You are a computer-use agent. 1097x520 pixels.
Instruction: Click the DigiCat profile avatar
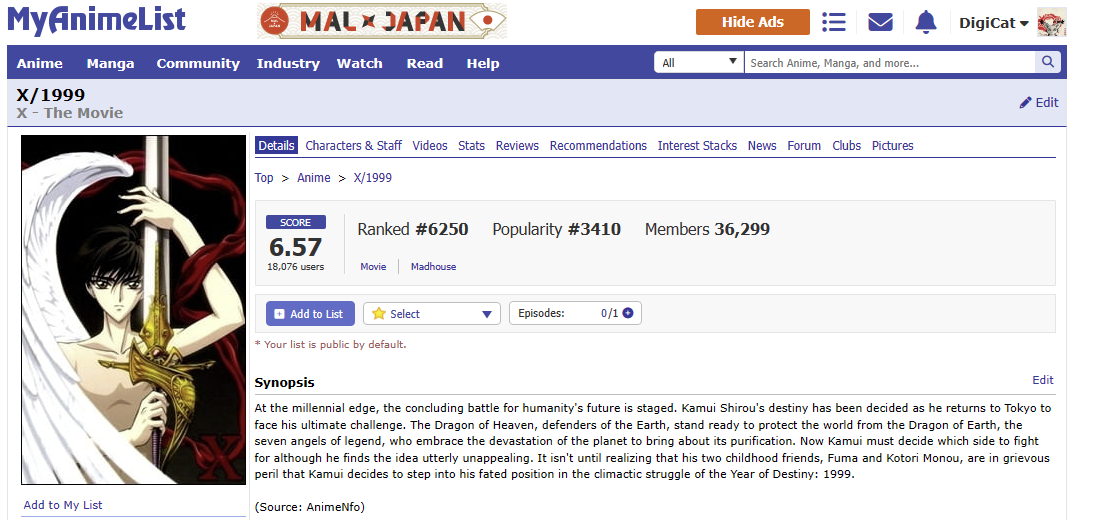click(x=1052, y=22)
